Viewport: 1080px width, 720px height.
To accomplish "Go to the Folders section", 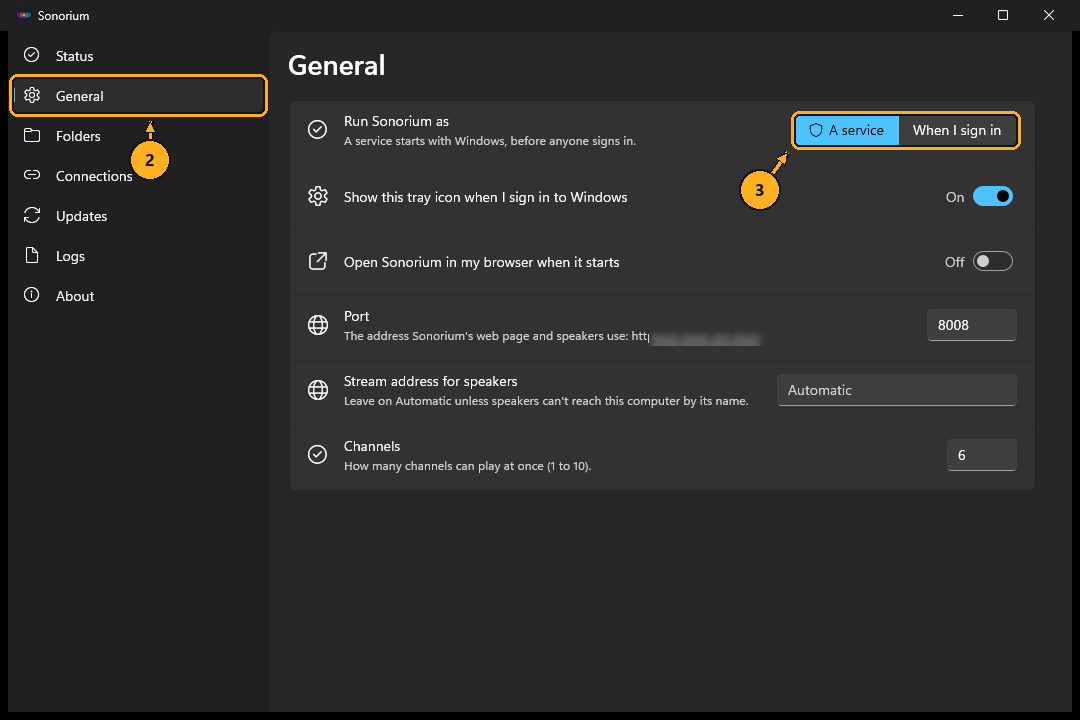I will tap(138, 136).
